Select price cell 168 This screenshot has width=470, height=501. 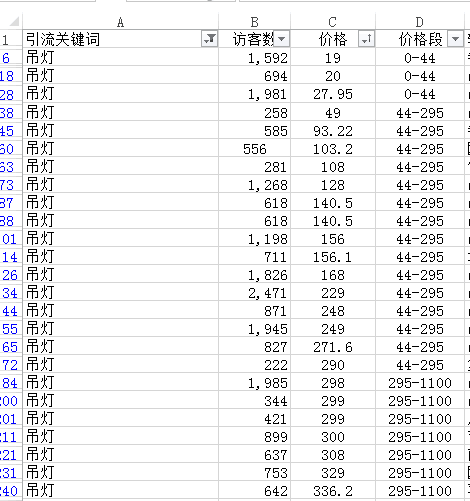(333, 274)
